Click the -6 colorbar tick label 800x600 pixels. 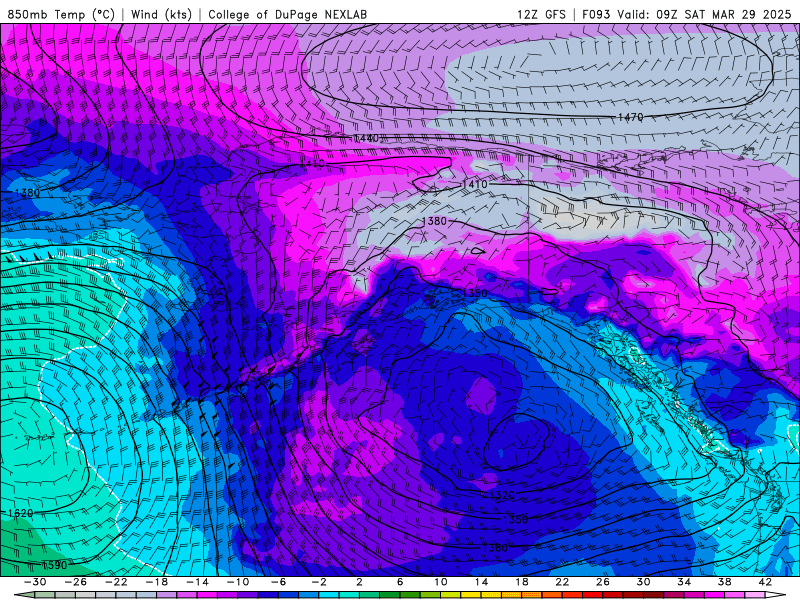pos(279,582)
